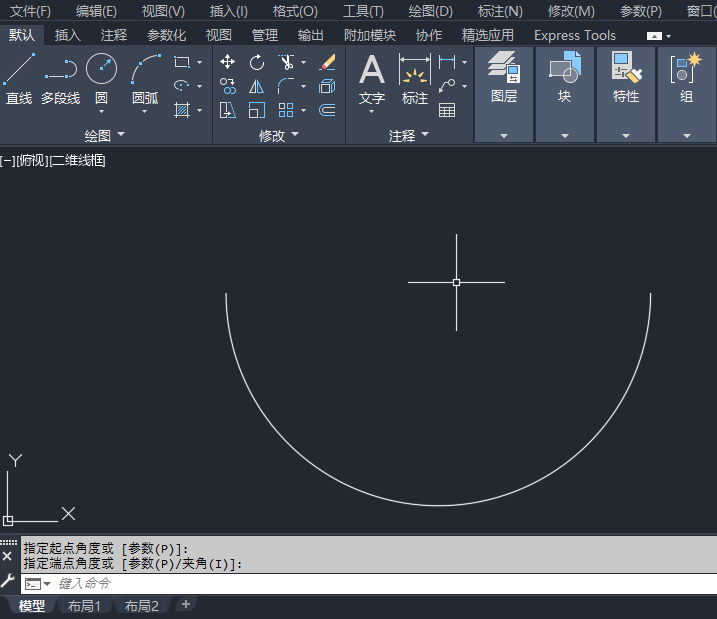Switch to the 插入 ribbon tab
717x619 pixels.
(x=67, y=35)
